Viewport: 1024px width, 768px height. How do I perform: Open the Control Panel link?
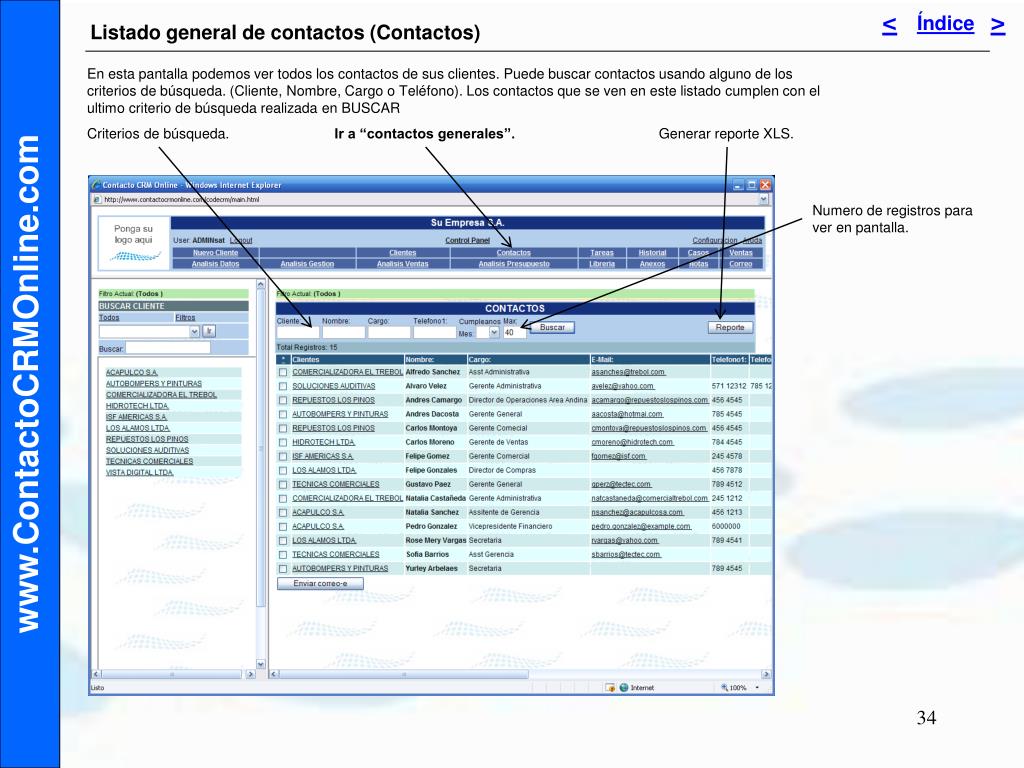(x=468, y=240)
